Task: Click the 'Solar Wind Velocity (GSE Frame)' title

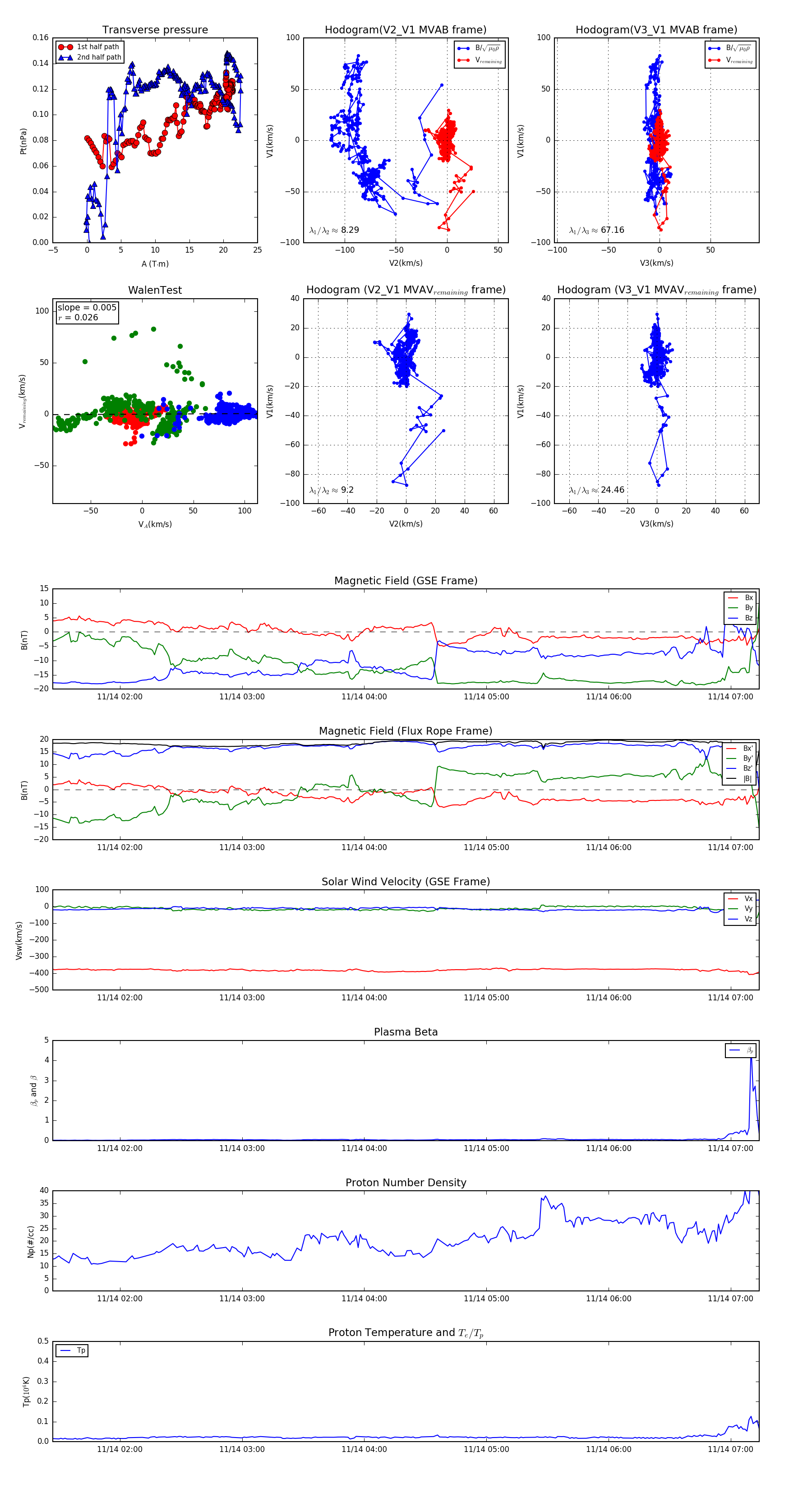Action: coord(406,882)
